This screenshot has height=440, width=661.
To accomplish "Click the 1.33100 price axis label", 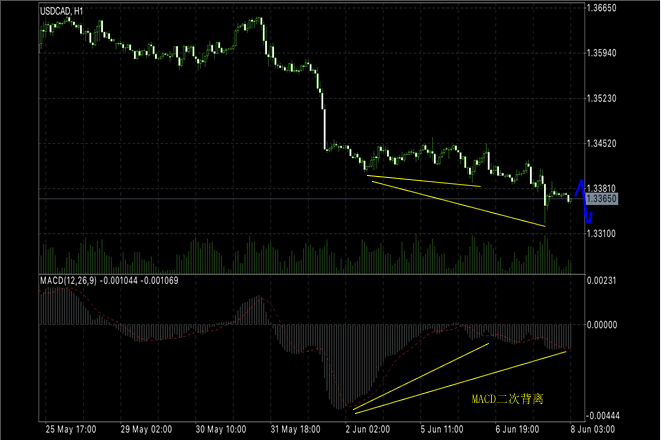I will click(602, 233).
